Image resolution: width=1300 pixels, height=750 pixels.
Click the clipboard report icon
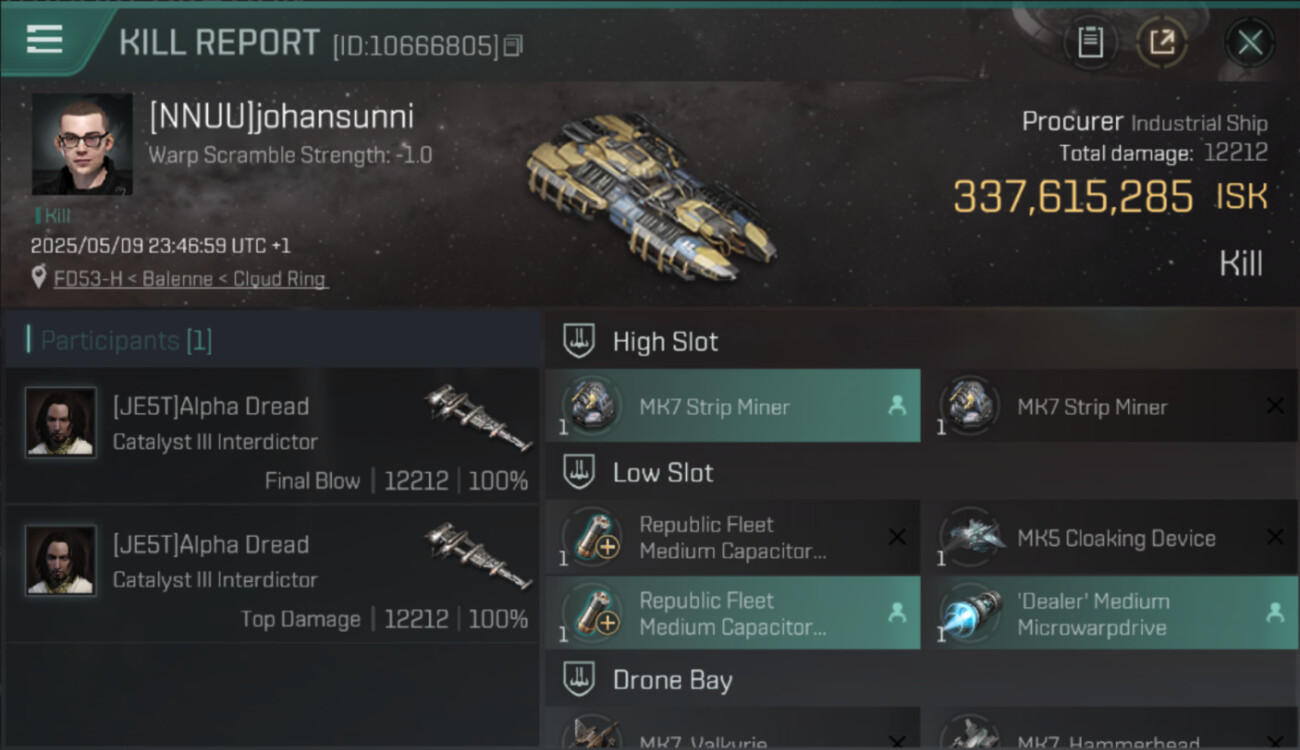[x=1090, y=42]
